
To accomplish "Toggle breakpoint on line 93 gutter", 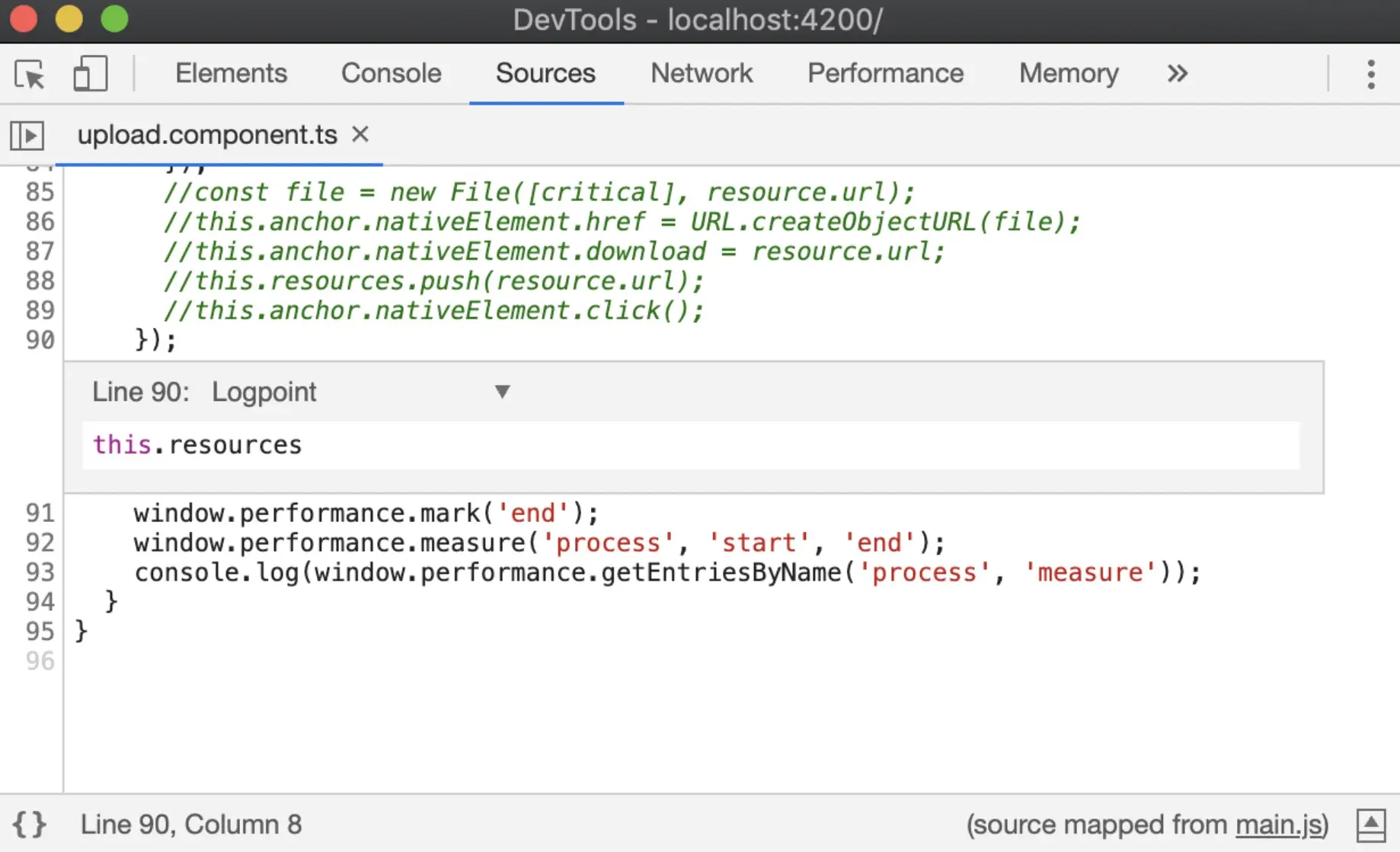I will (40, 572).
